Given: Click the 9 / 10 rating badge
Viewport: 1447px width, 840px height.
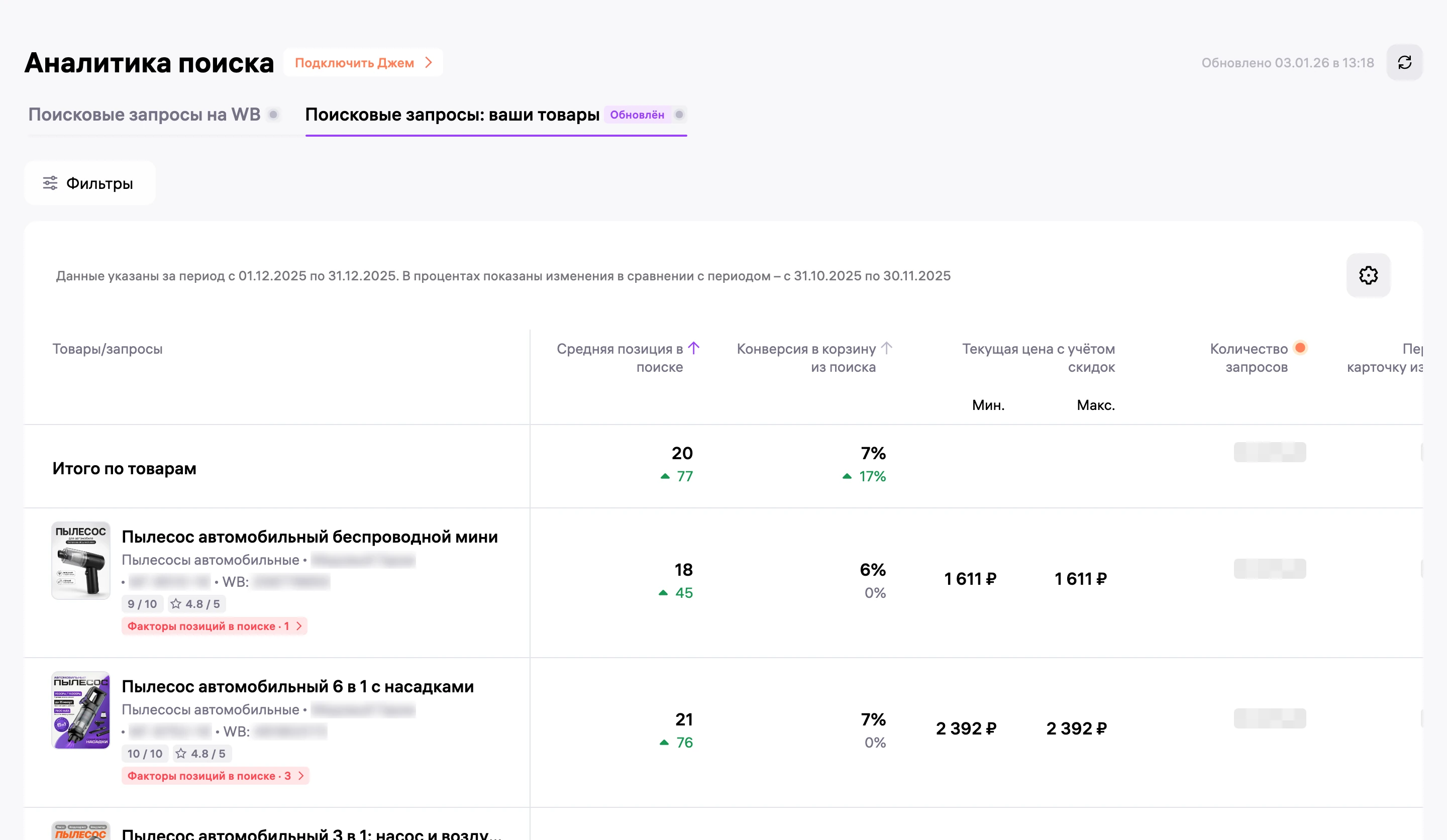Looking at the screenshot, I should (142, 603).
